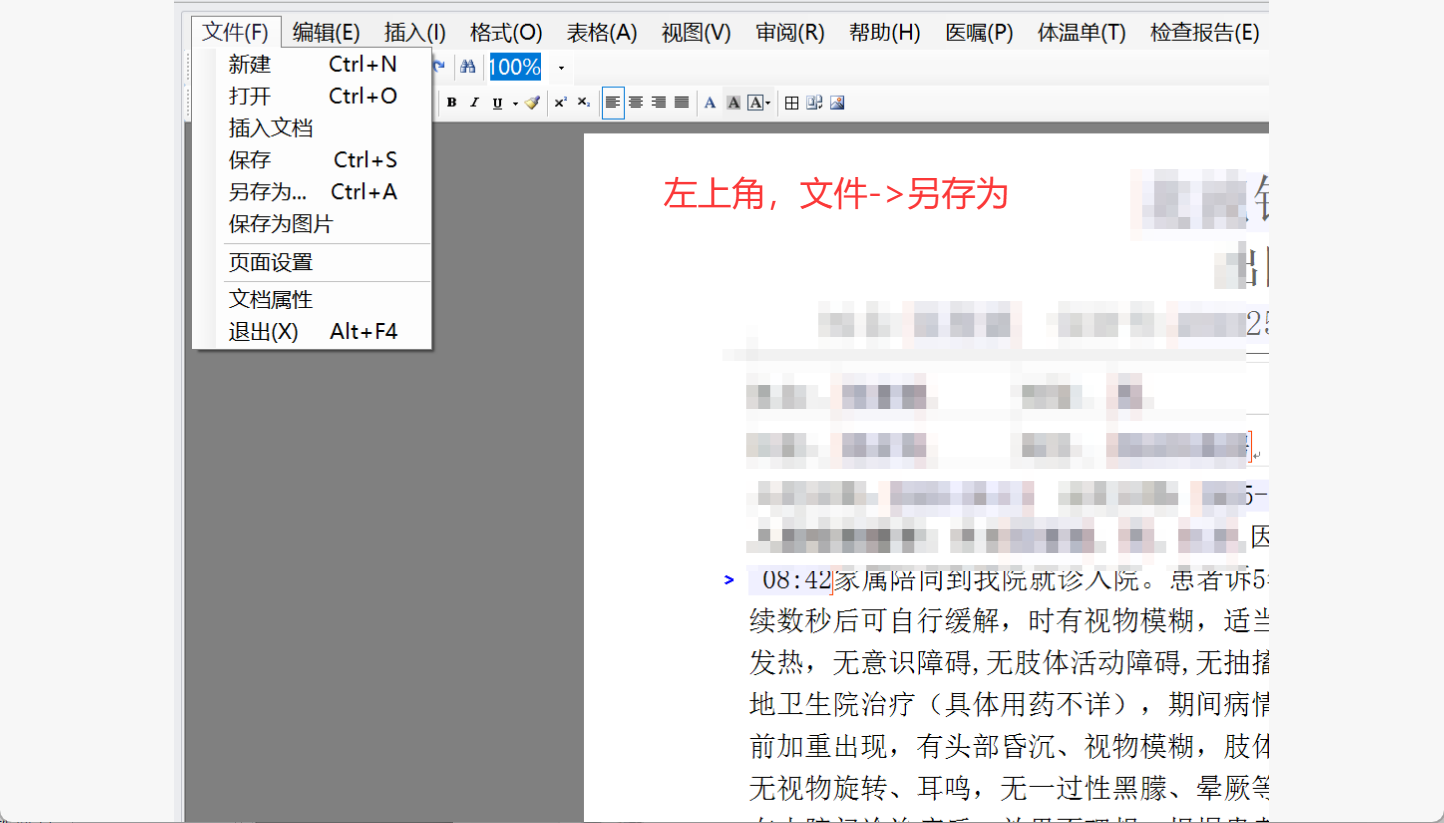Image resolution: width=1444 pixels, height=823 pixels.
Task: Click 页面设置 in the File menu
Action: (x=271, y=263)
